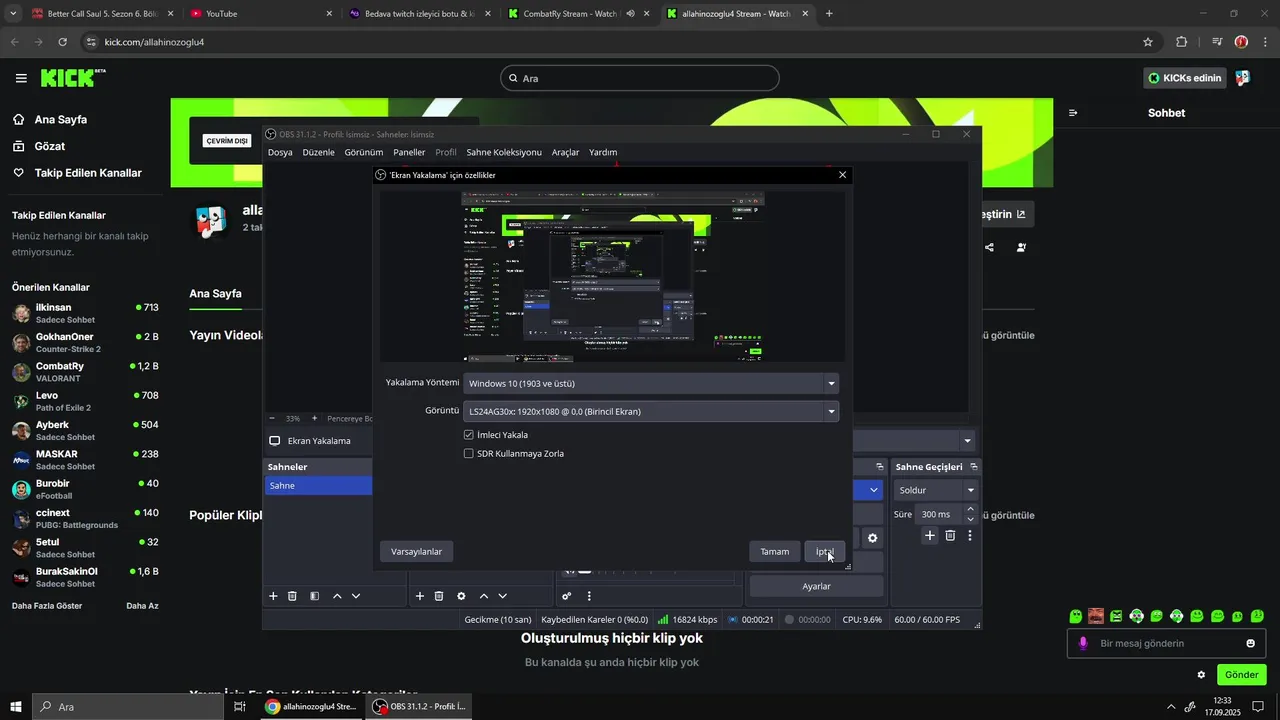
Task: Click the KICKs edinin button
Action: (x=1185, y=78)
